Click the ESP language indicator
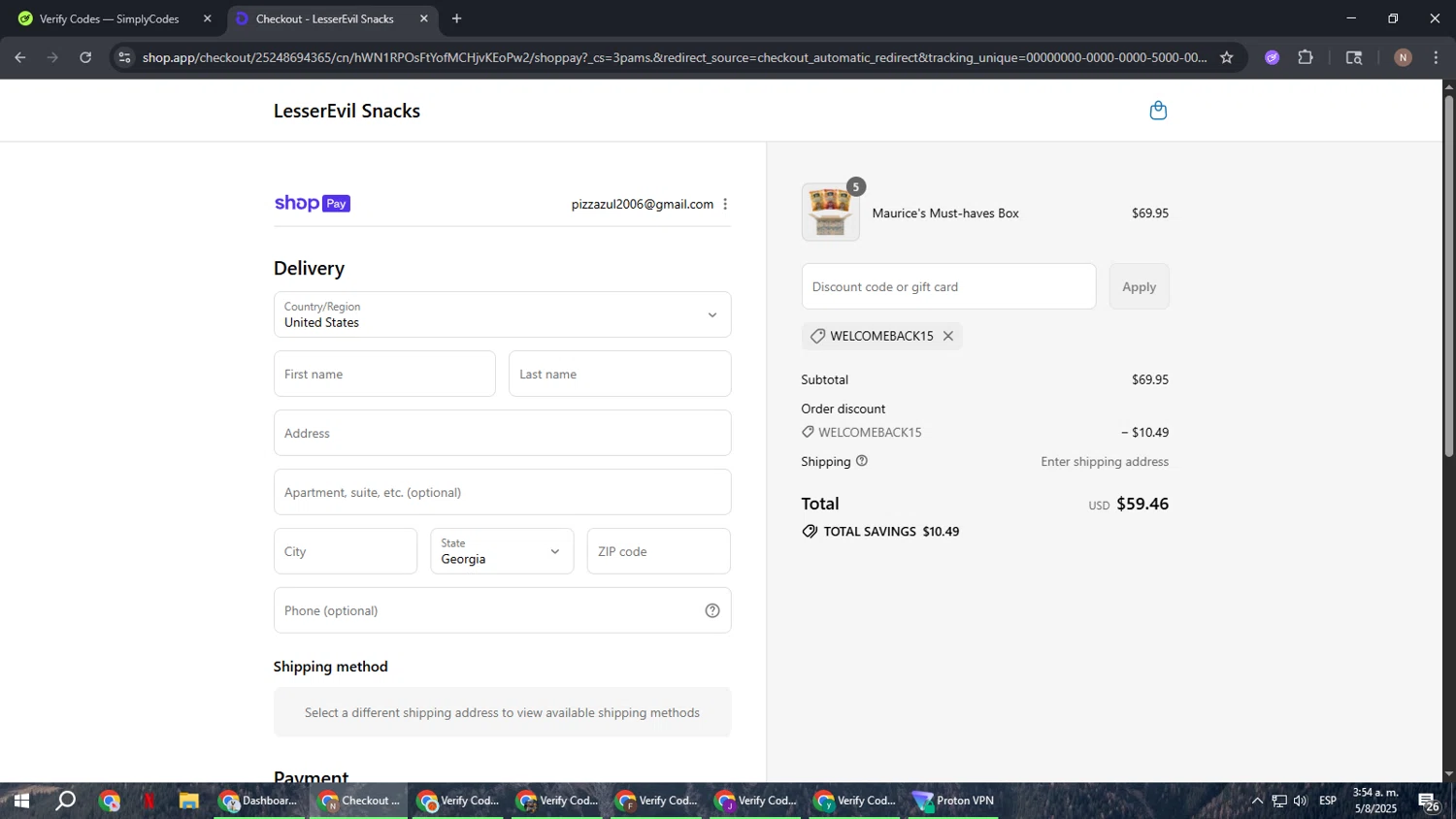 pos(1328,801)
